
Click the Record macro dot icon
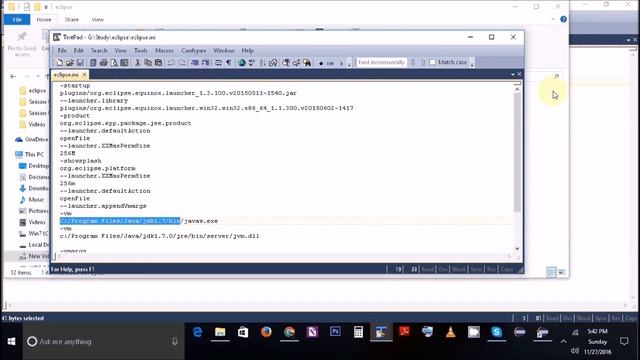(x=321, y=63)
